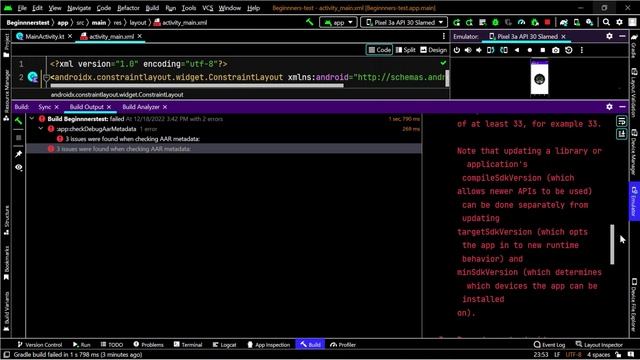Fold the ConstraintLayout tag at line 2
This screenshot has height=360, width=640.
point(46,77)
